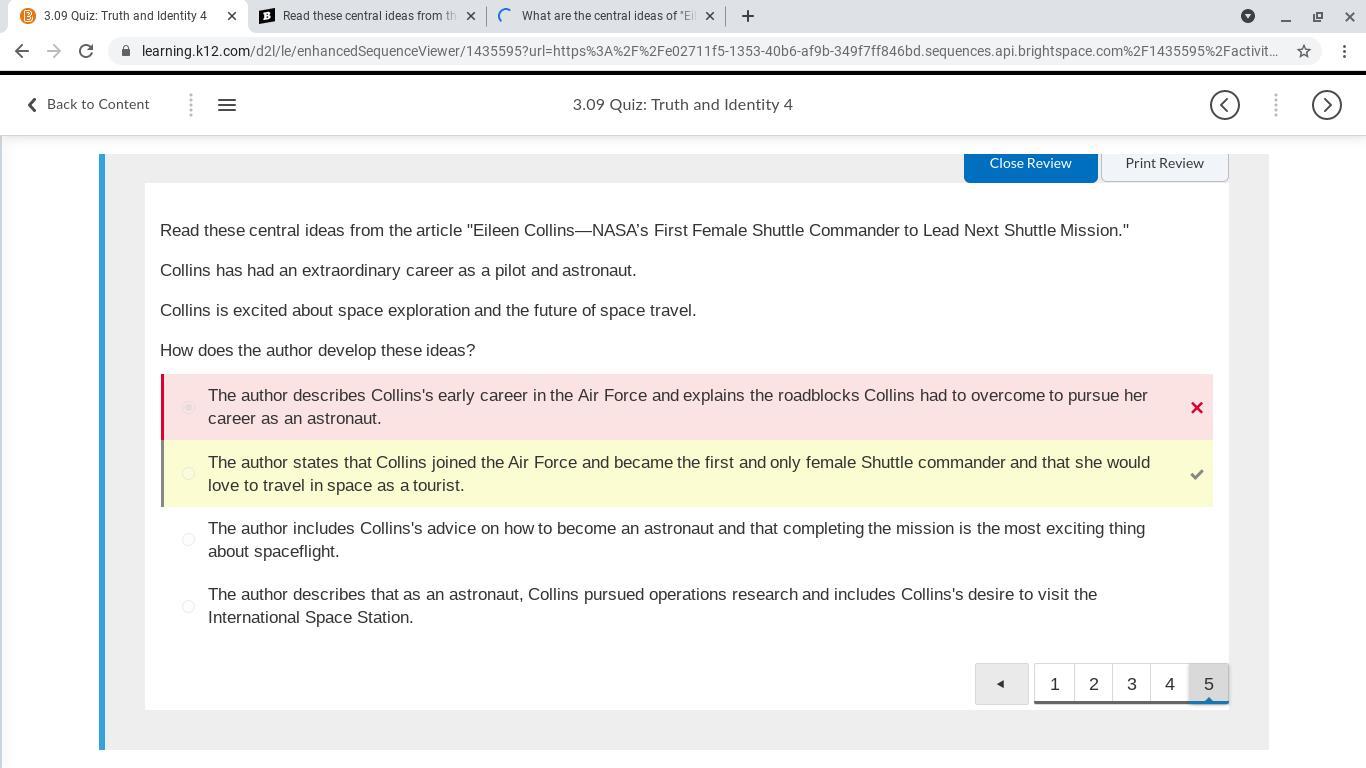Open the Chrome three-dot menu
Image resolution: width=1366 pixels, height=768 pixels.
[1344, 51]
